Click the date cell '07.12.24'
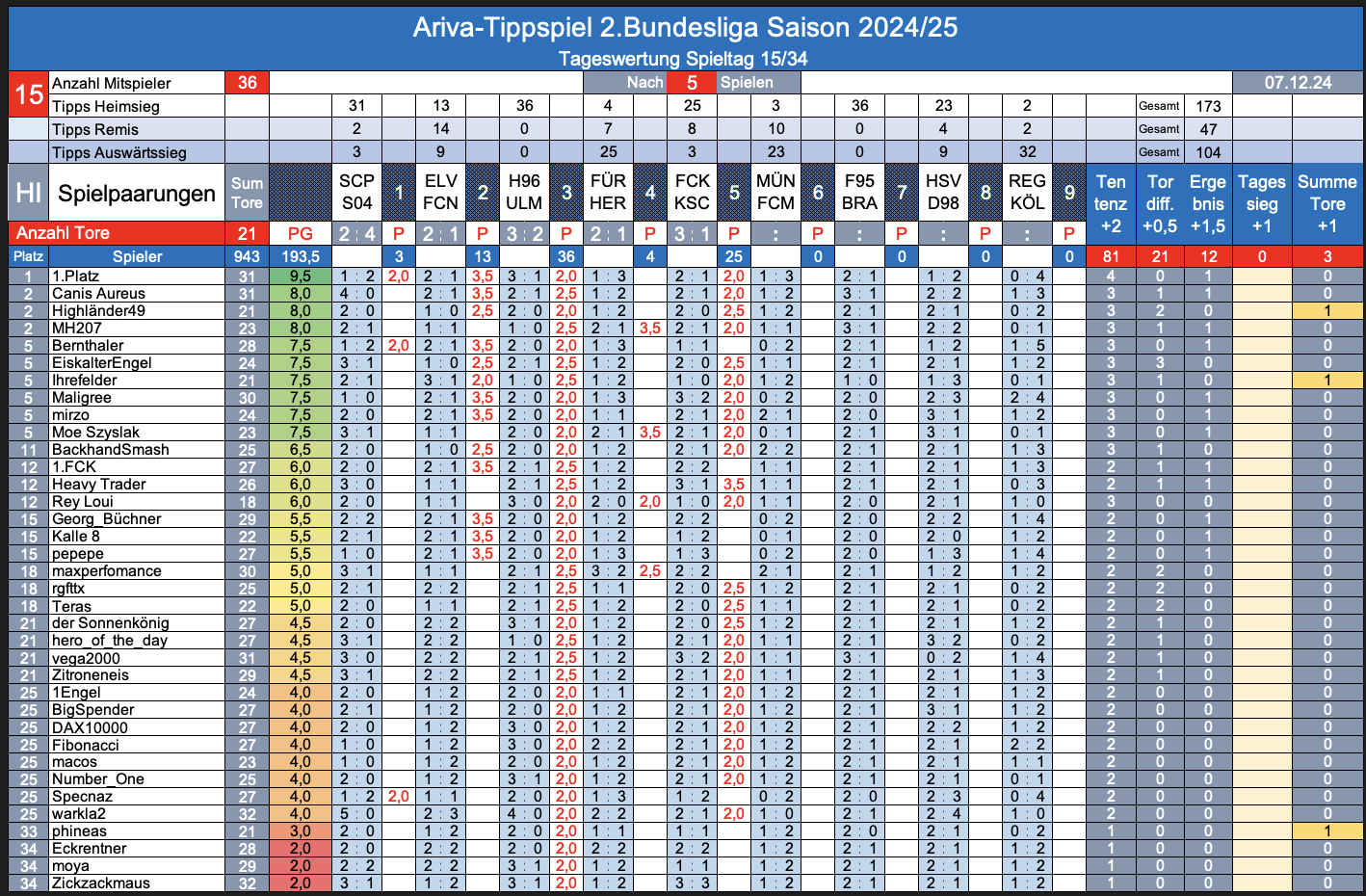 [x=1298, y=83]
